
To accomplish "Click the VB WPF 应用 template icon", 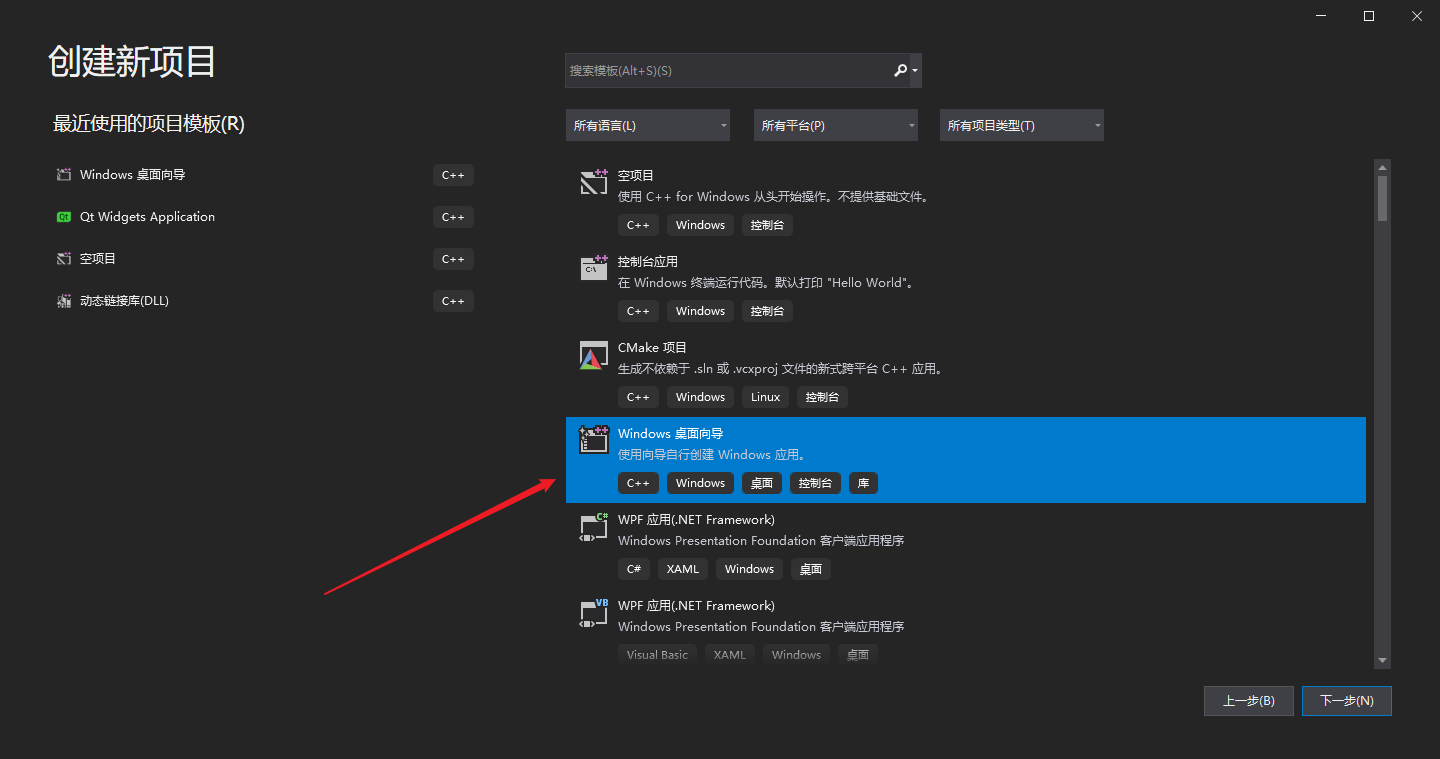I will pyautogui.click(x=594, y=613).
